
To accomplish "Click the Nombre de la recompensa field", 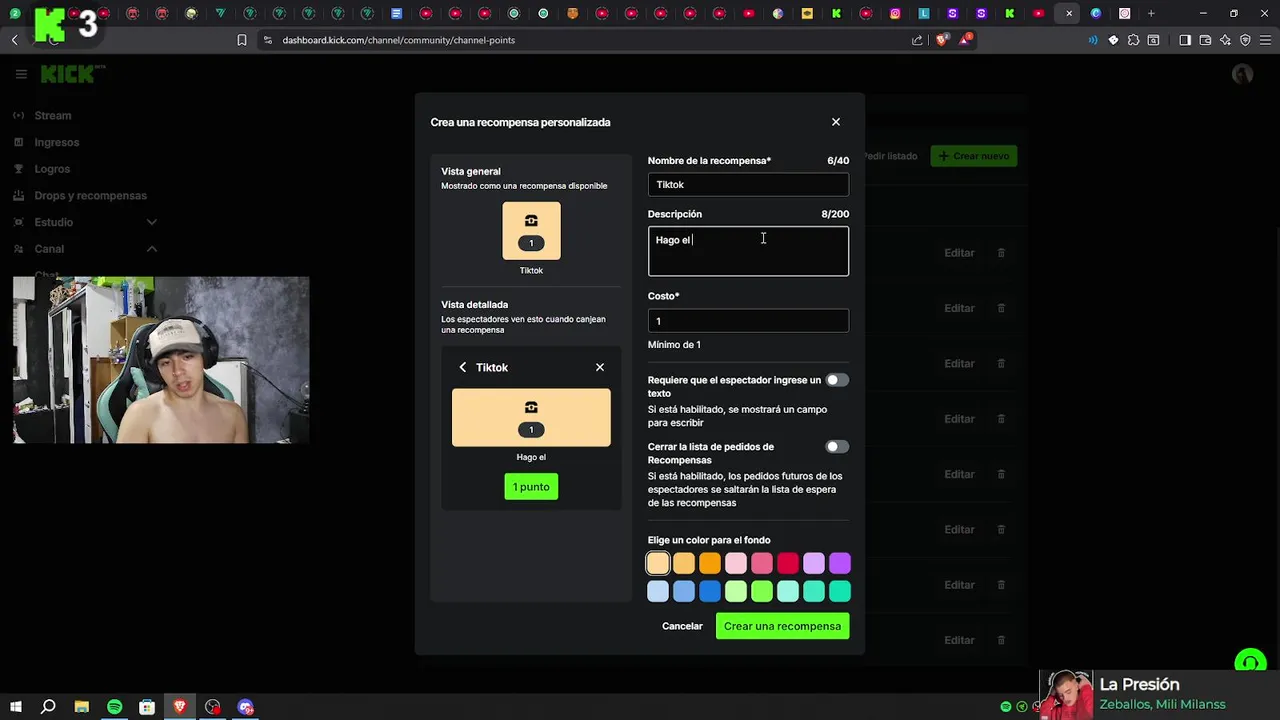I will point(748,184).
